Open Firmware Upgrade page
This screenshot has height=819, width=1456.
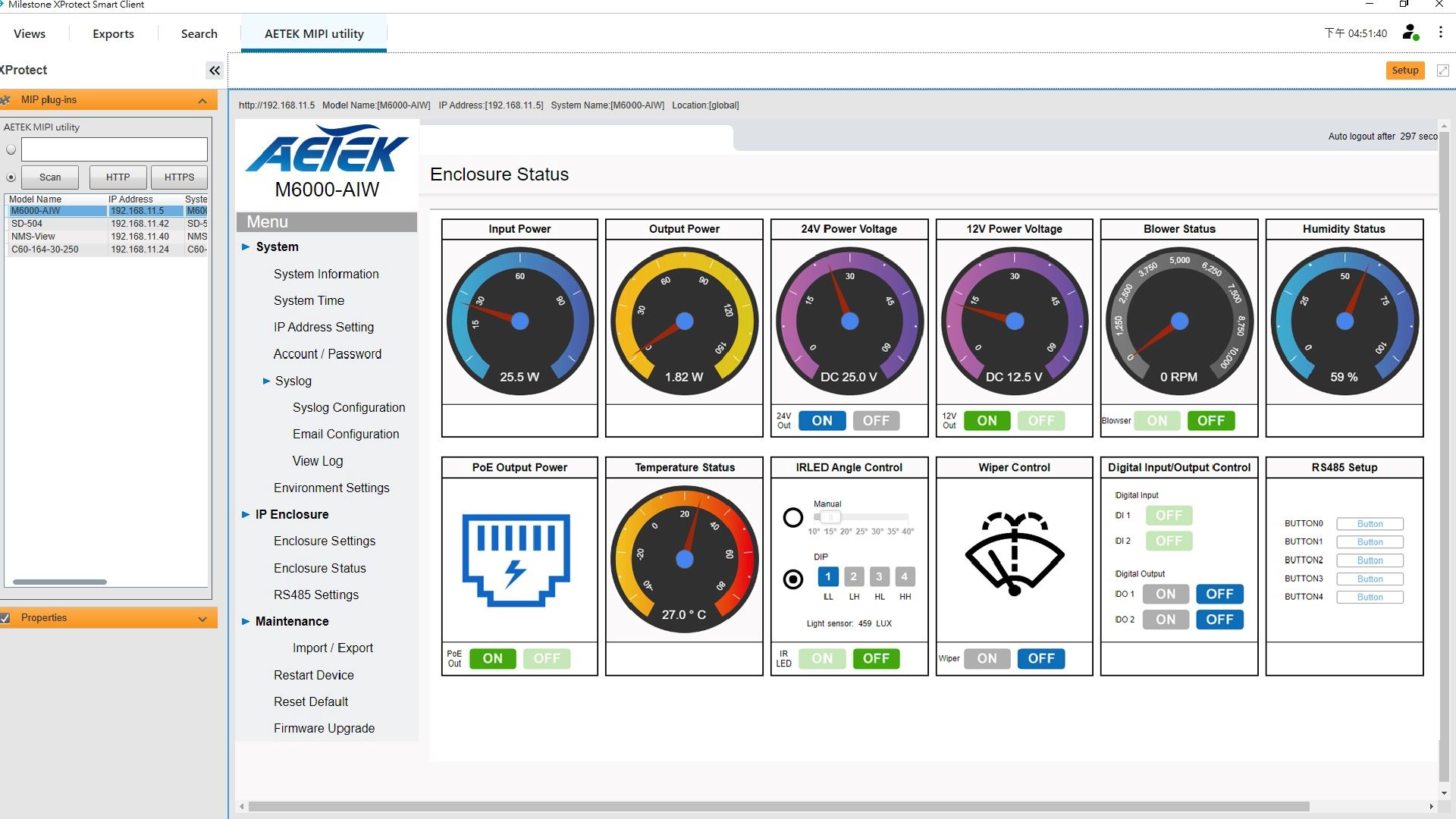tap(324, 728)
